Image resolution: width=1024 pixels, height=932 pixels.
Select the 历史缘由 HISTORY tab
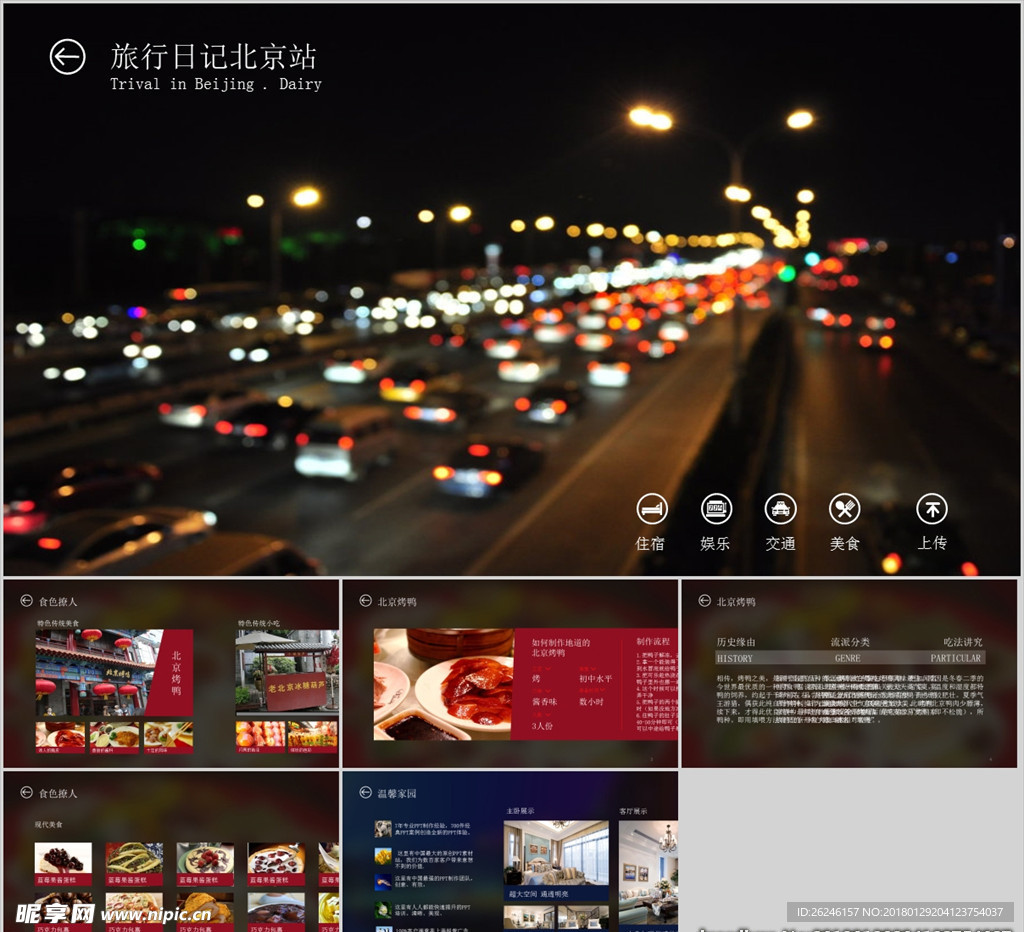pos(735,650)
